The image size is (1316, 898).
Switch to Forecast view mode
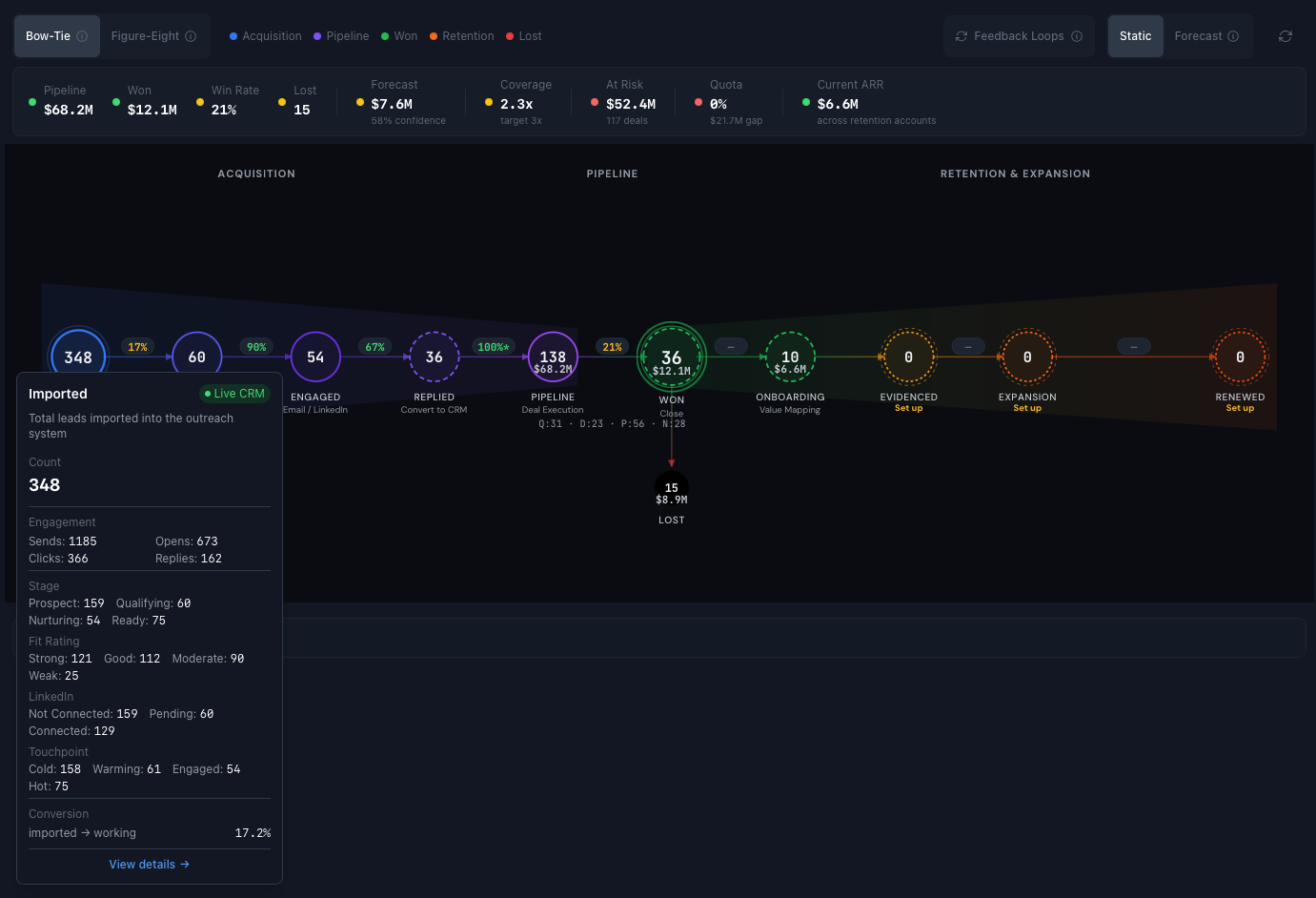tap(1198, 36)
